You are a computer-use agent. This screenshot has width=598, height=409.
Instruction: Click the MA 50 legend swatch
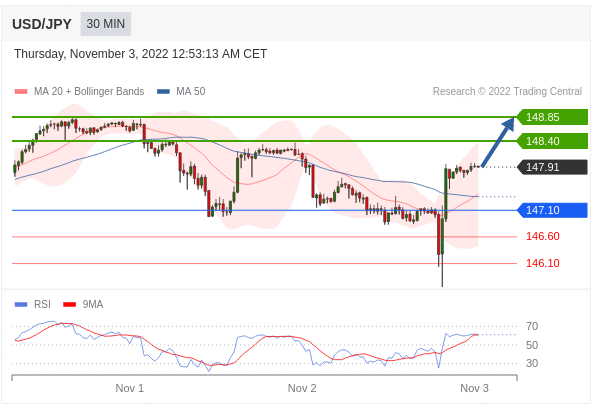(x=163, y=92)
